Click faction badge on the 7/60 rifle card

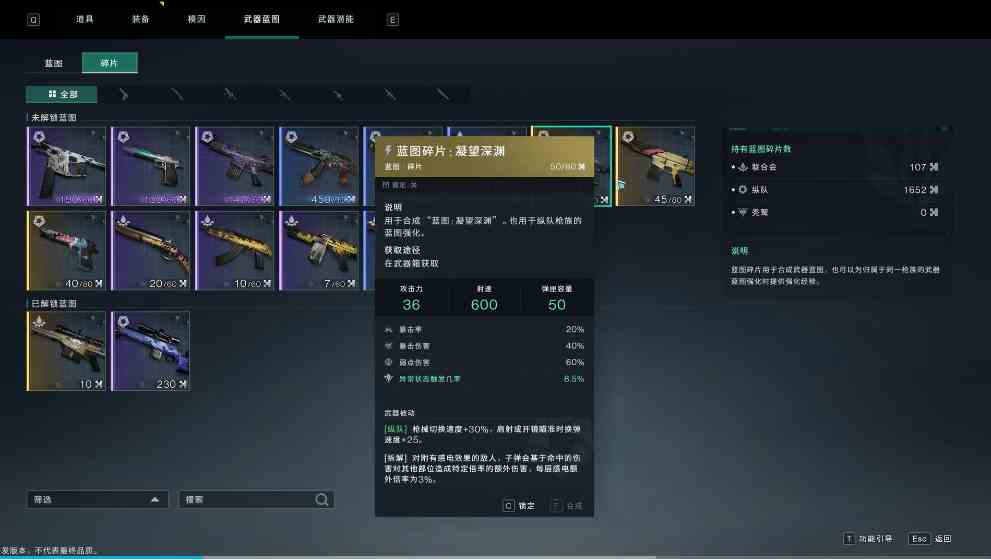(x=291, y=221)
